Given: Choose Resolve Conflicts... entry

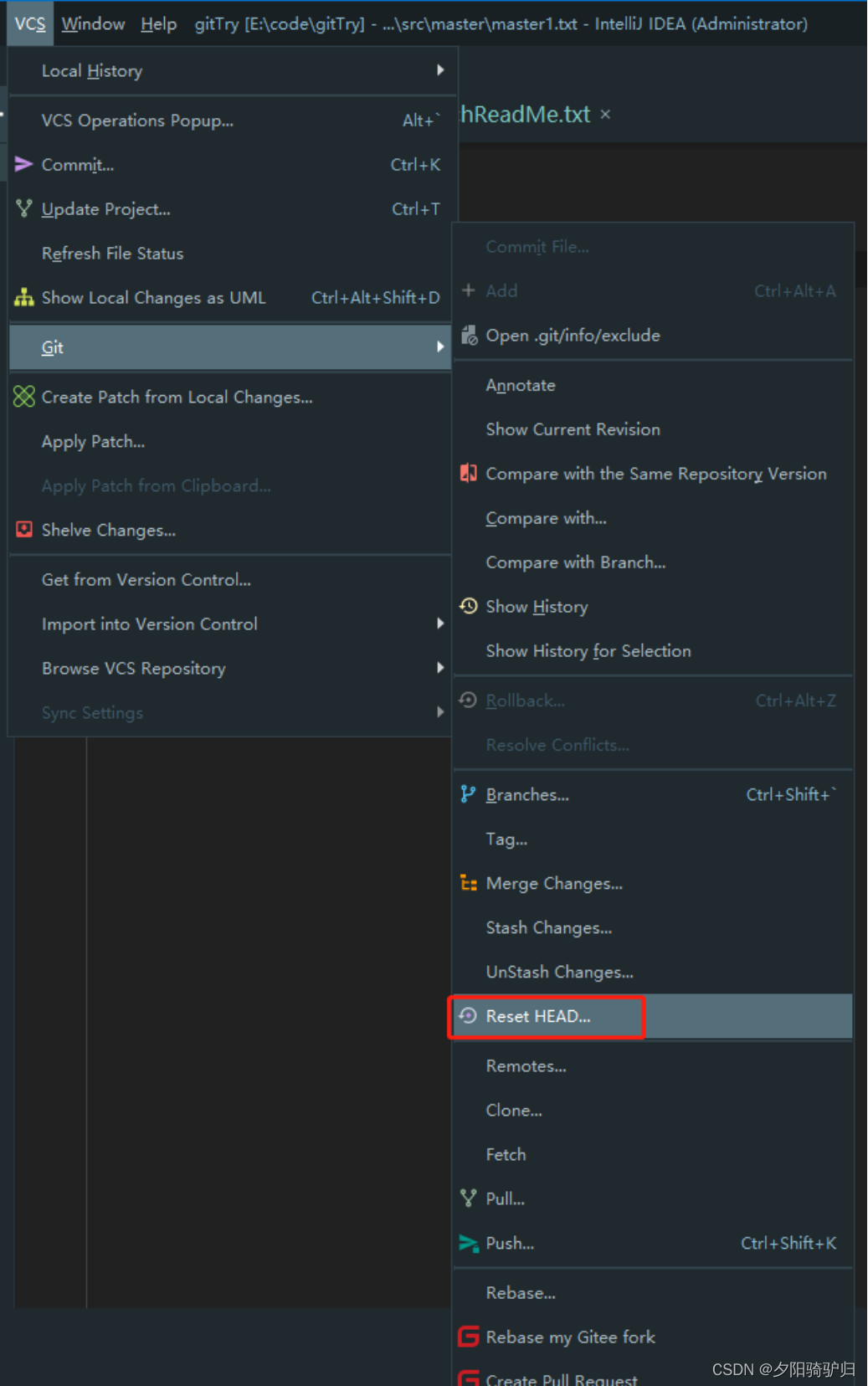Looking at the screenshot, I should (653, 744).
